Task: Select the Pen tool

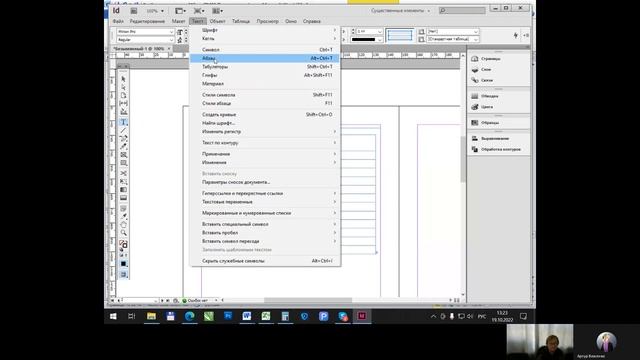Action: (123, 138)
